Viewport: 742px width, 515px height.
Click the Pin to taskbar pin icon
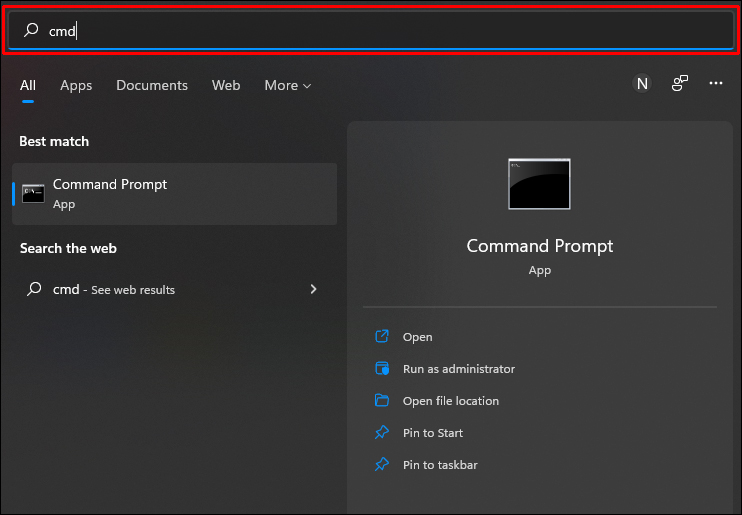tap(381, 465)
